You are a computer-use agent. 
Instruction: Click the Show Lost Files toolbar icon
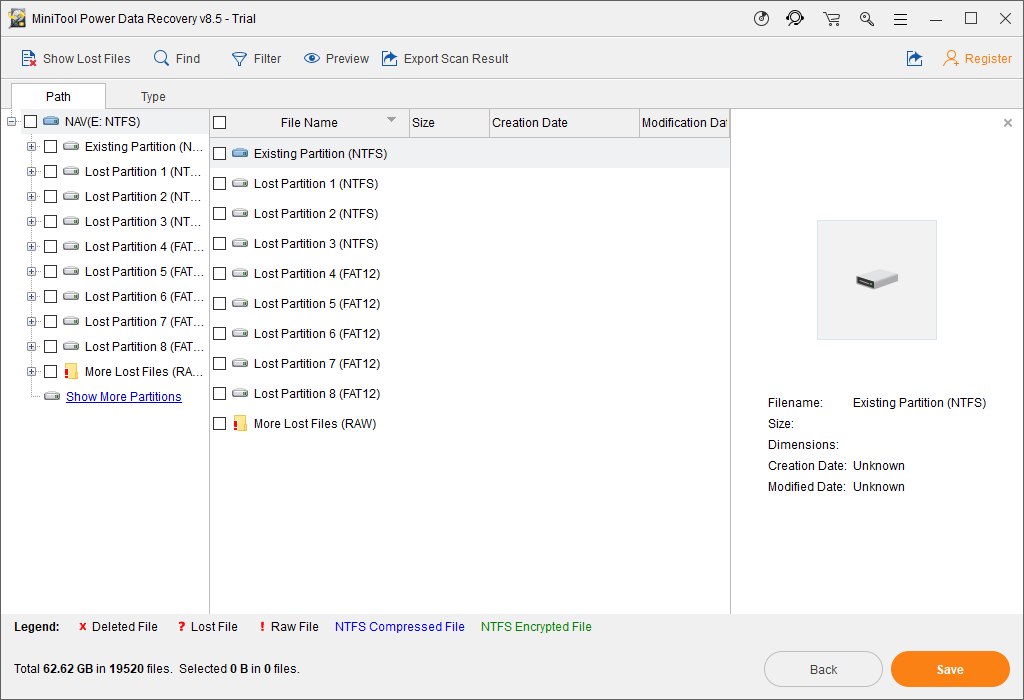tap(29, 59)
